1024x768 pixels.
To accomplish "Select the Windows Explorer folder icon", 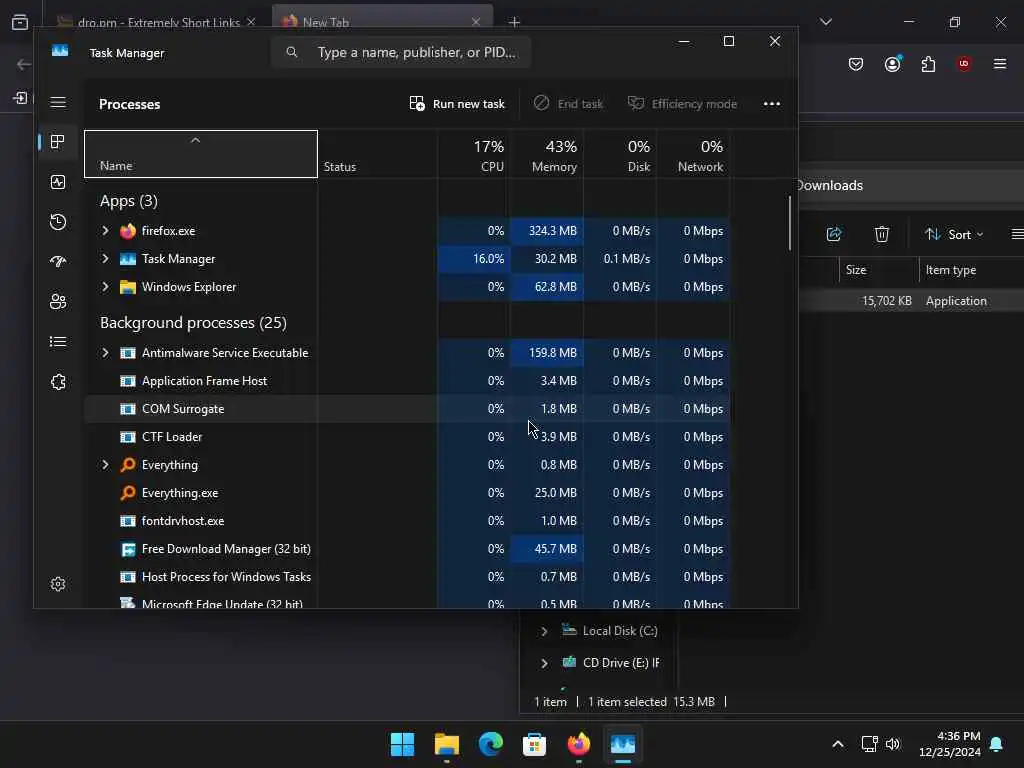I will (x=128, y=287).
